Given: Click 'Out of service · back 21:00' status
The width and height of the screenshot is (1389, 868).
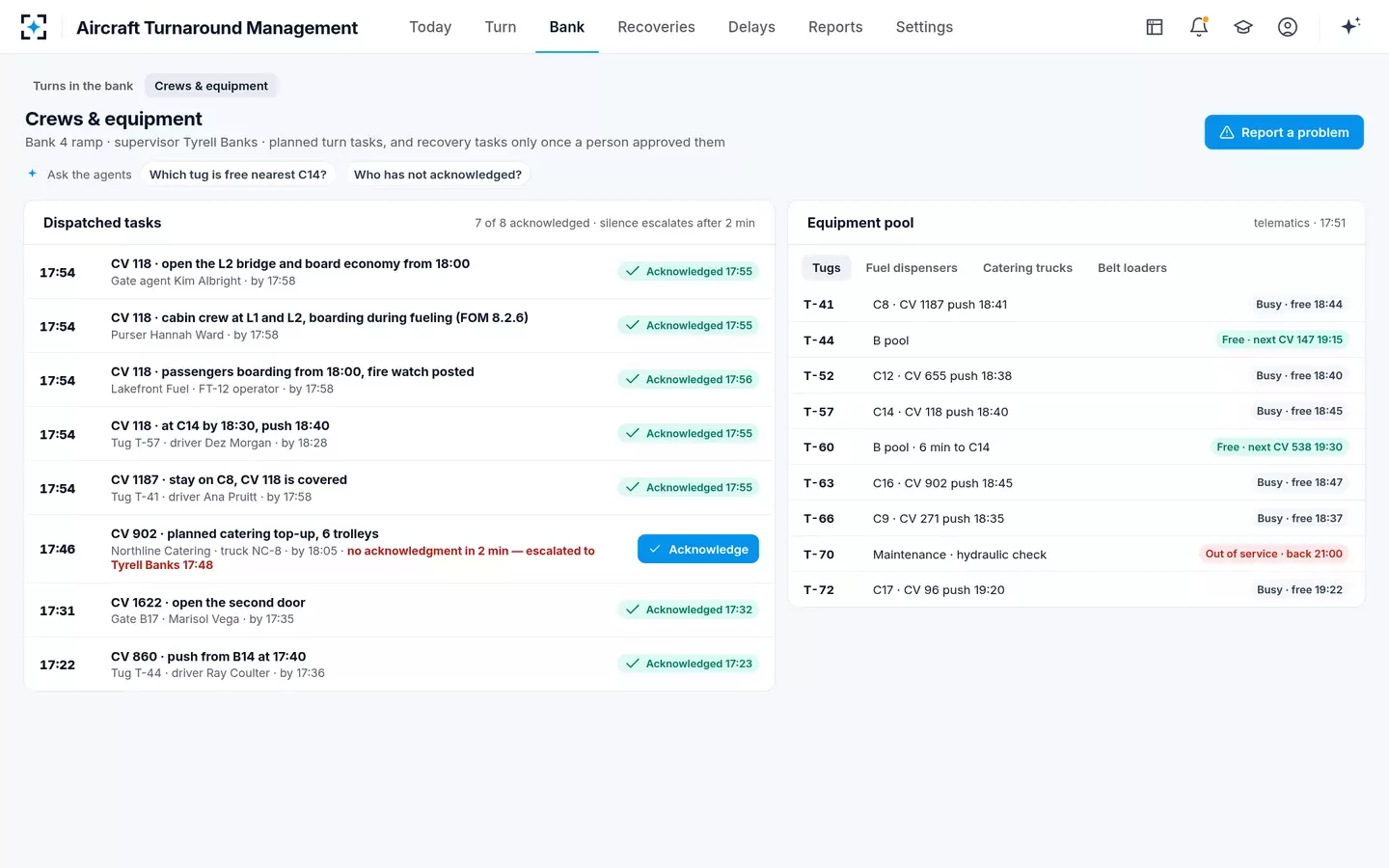Looking at the screenshot, I should [1273, 554].
